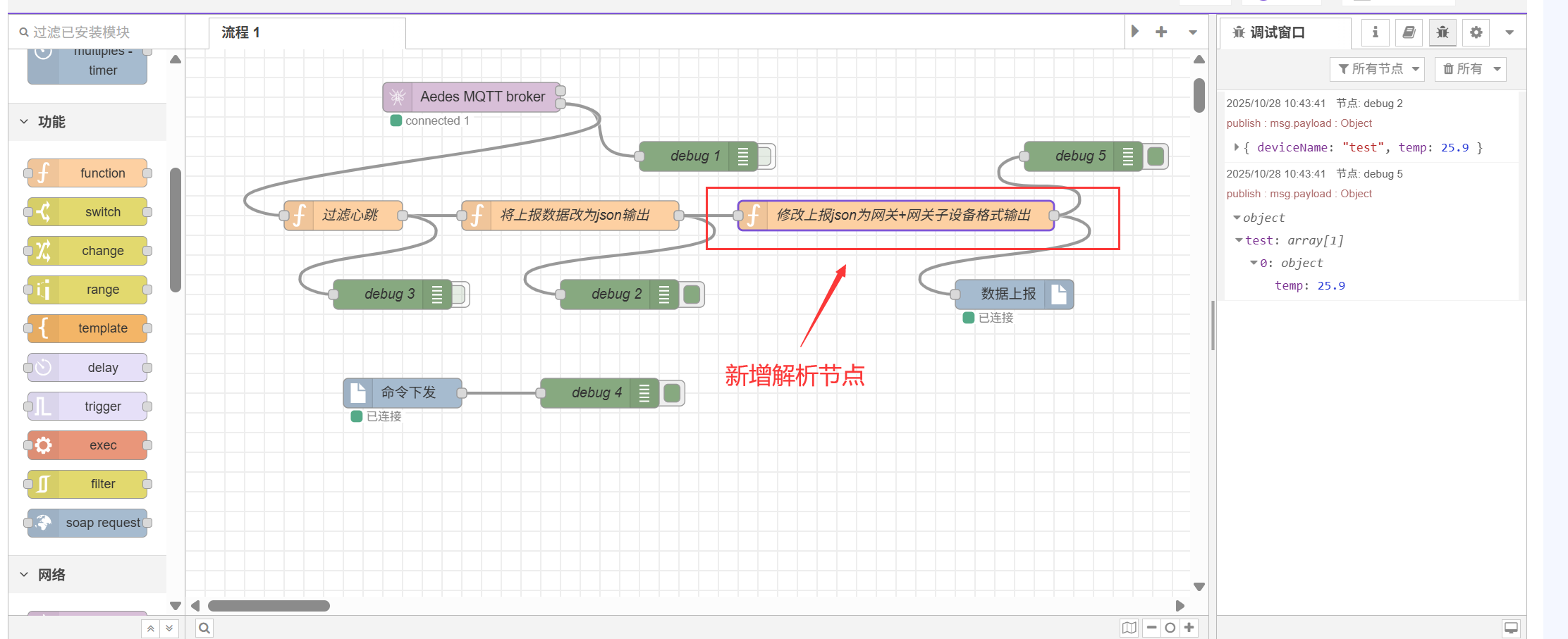This screenshot has width=1568, height=639.
Task: Click the add new flow plus icon
Action: coord(1161,32)
